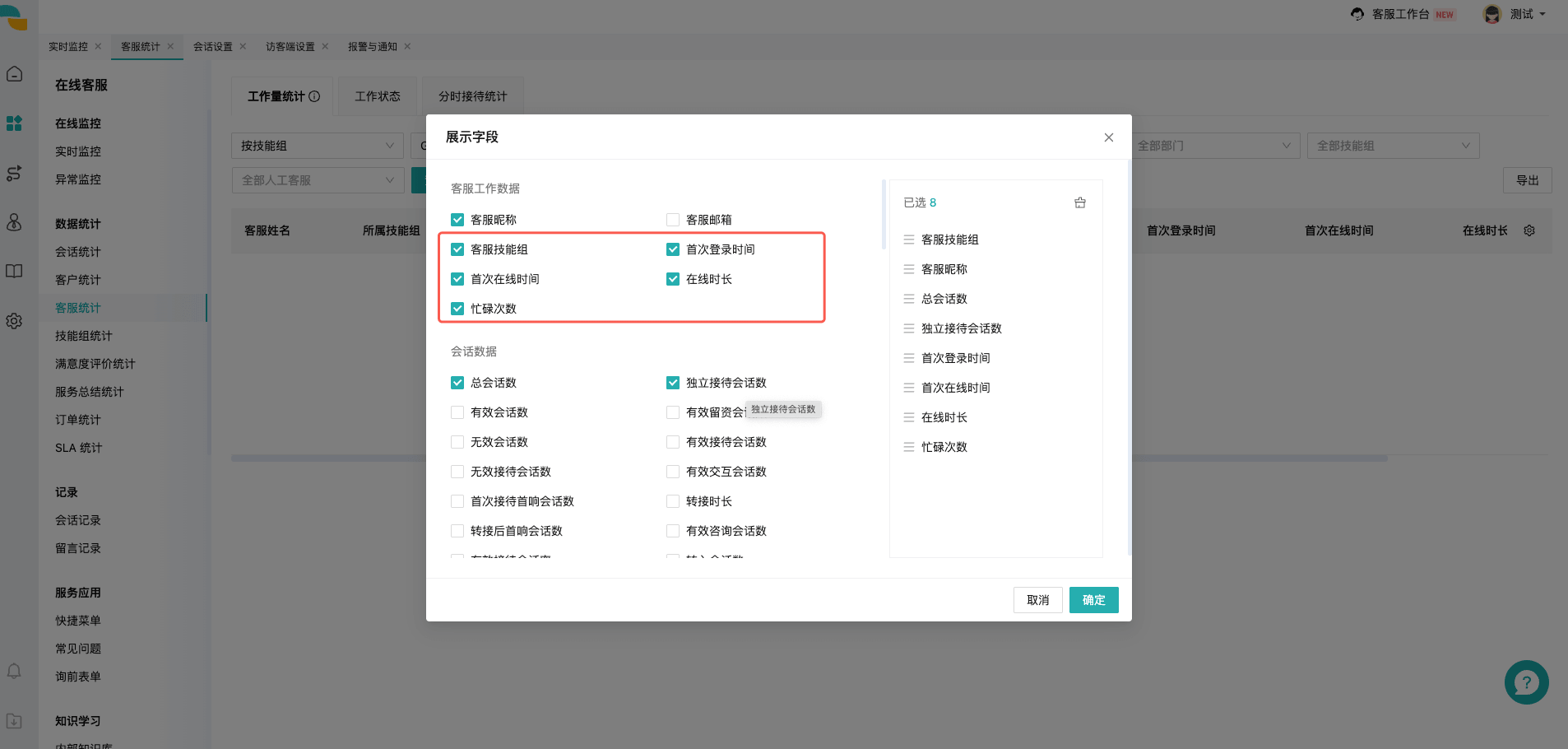
Task: Close the 展示字段 dialog
Action: pos(1109,137)
